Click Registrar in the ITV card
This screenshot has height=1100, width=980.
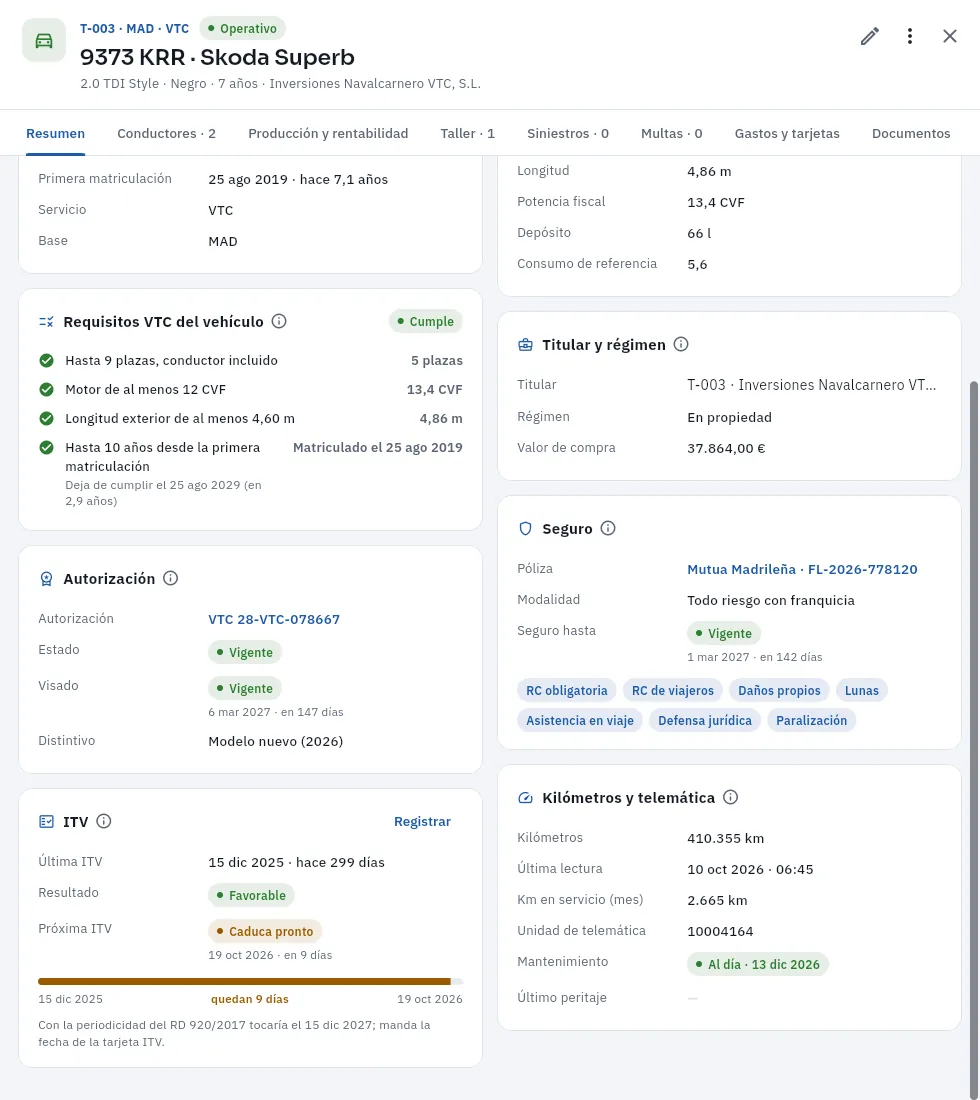[x=422, y=821]
